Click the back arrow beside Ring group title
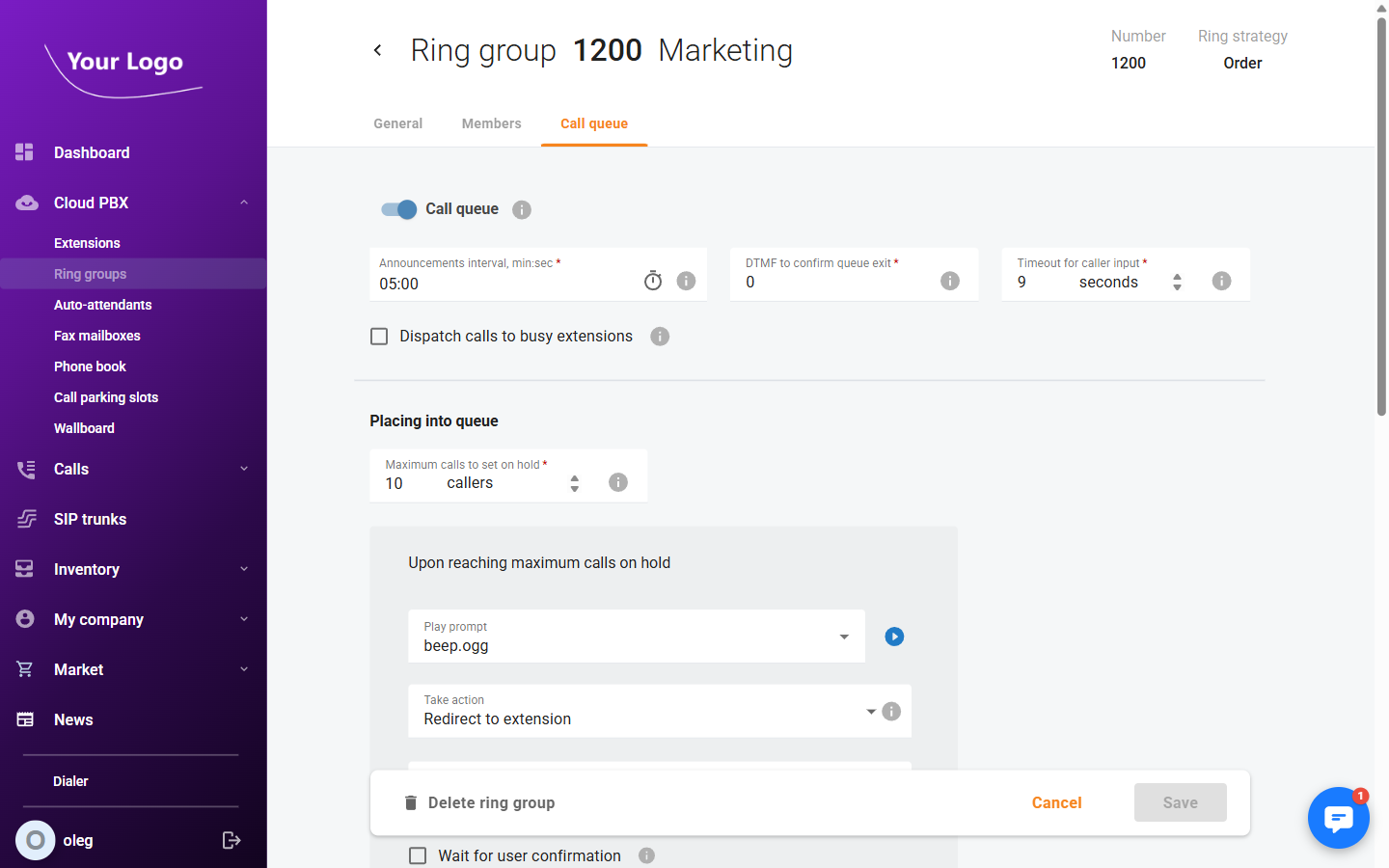 coord(377,49)
